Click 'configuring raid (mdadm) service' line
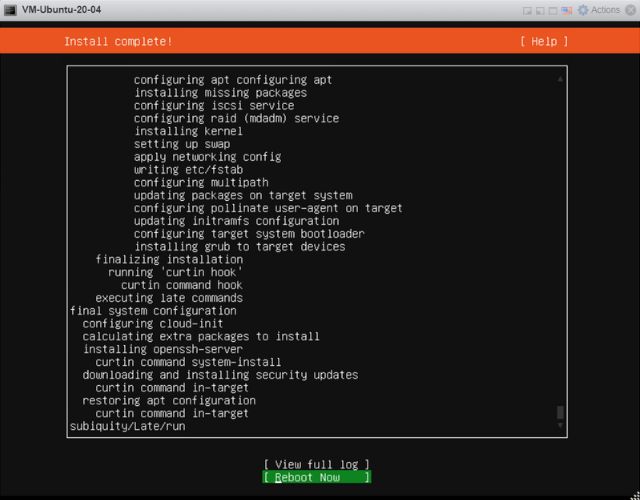The image size is (640, 500). tap(236, 118)
